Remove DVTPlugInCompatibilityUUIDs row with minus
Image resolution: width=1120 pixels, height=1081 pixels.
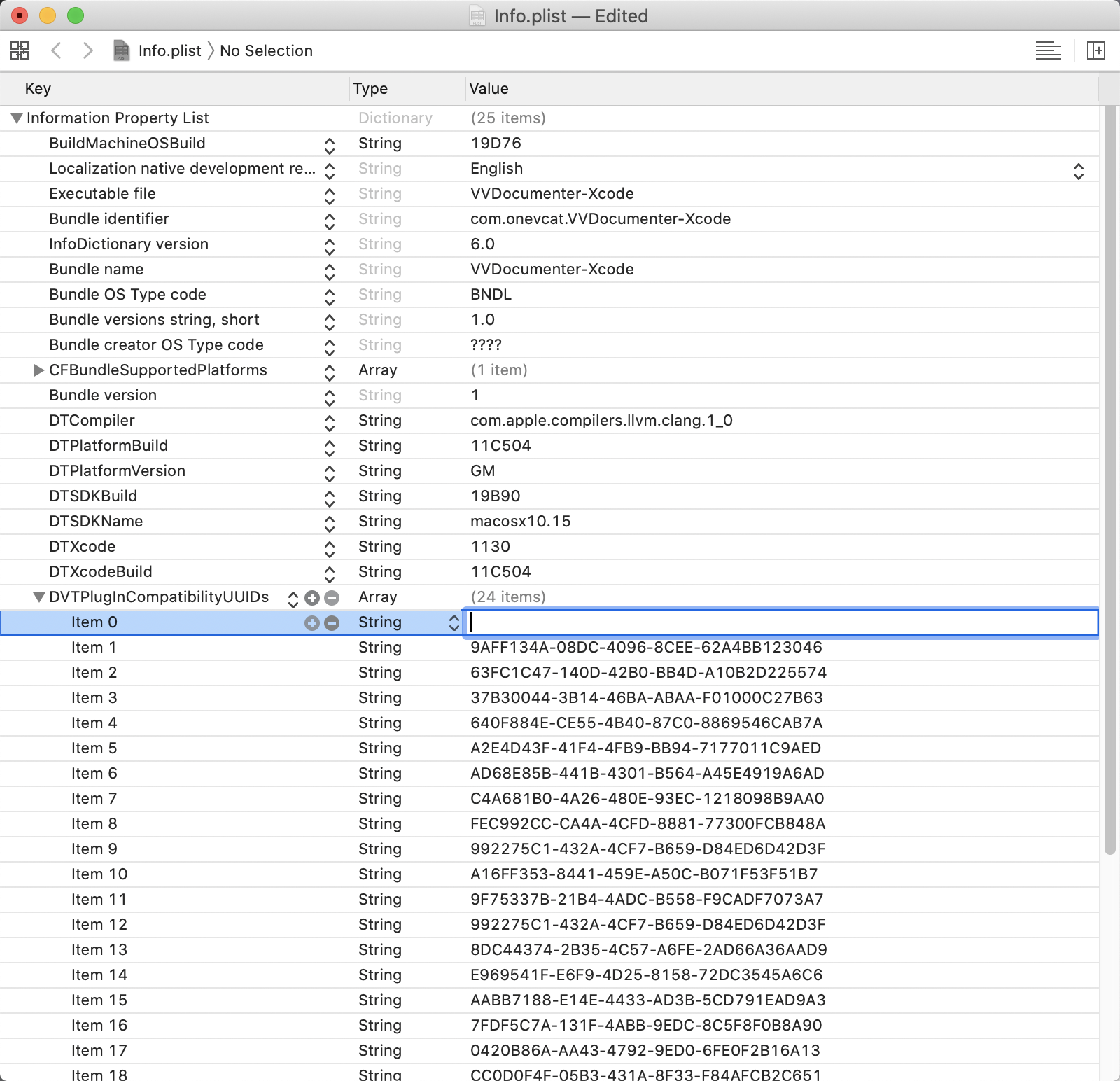point(332,598)
